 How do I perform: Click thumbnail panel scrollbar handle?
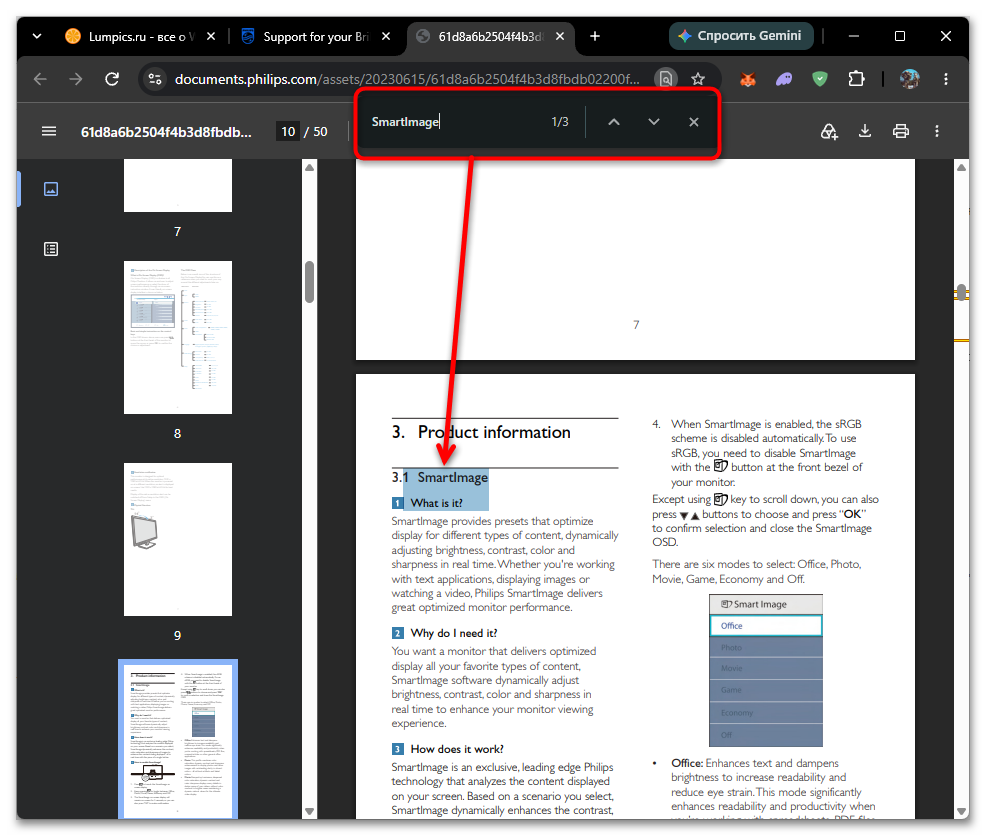coord(309,282)
